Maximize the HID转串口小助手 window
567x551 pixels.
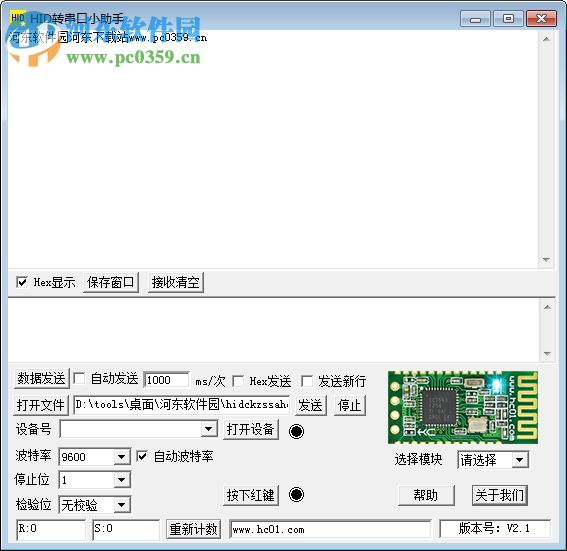[x=508, y=18]
